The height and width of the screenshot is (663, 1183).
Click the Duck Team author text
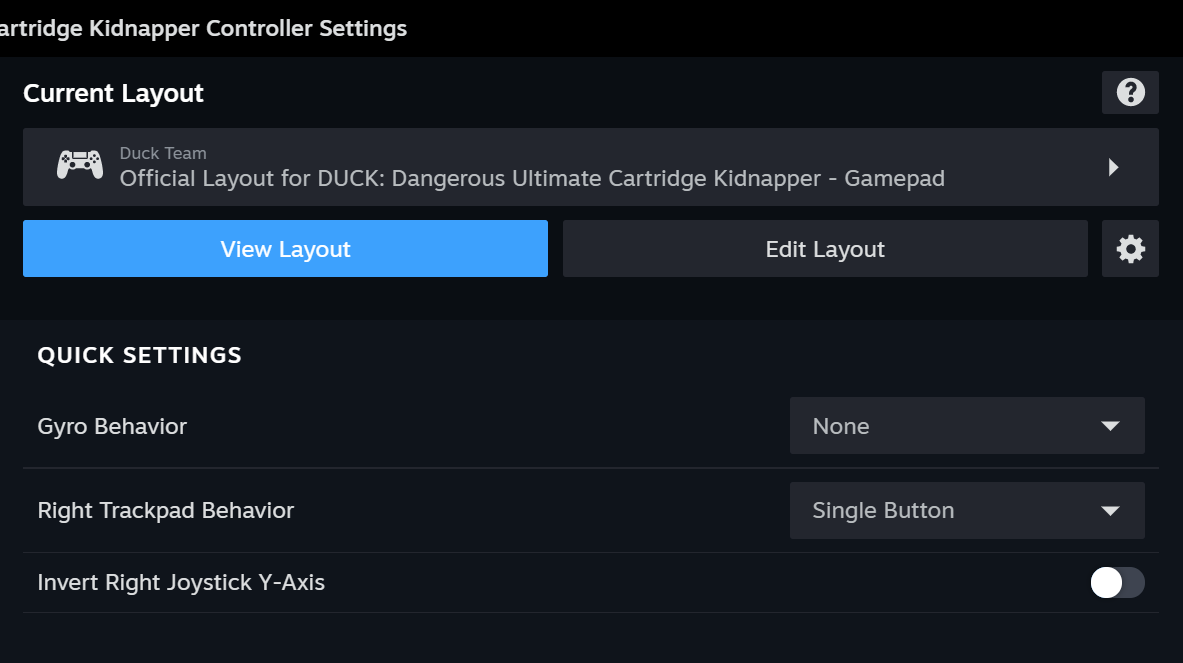click(163, 153)
